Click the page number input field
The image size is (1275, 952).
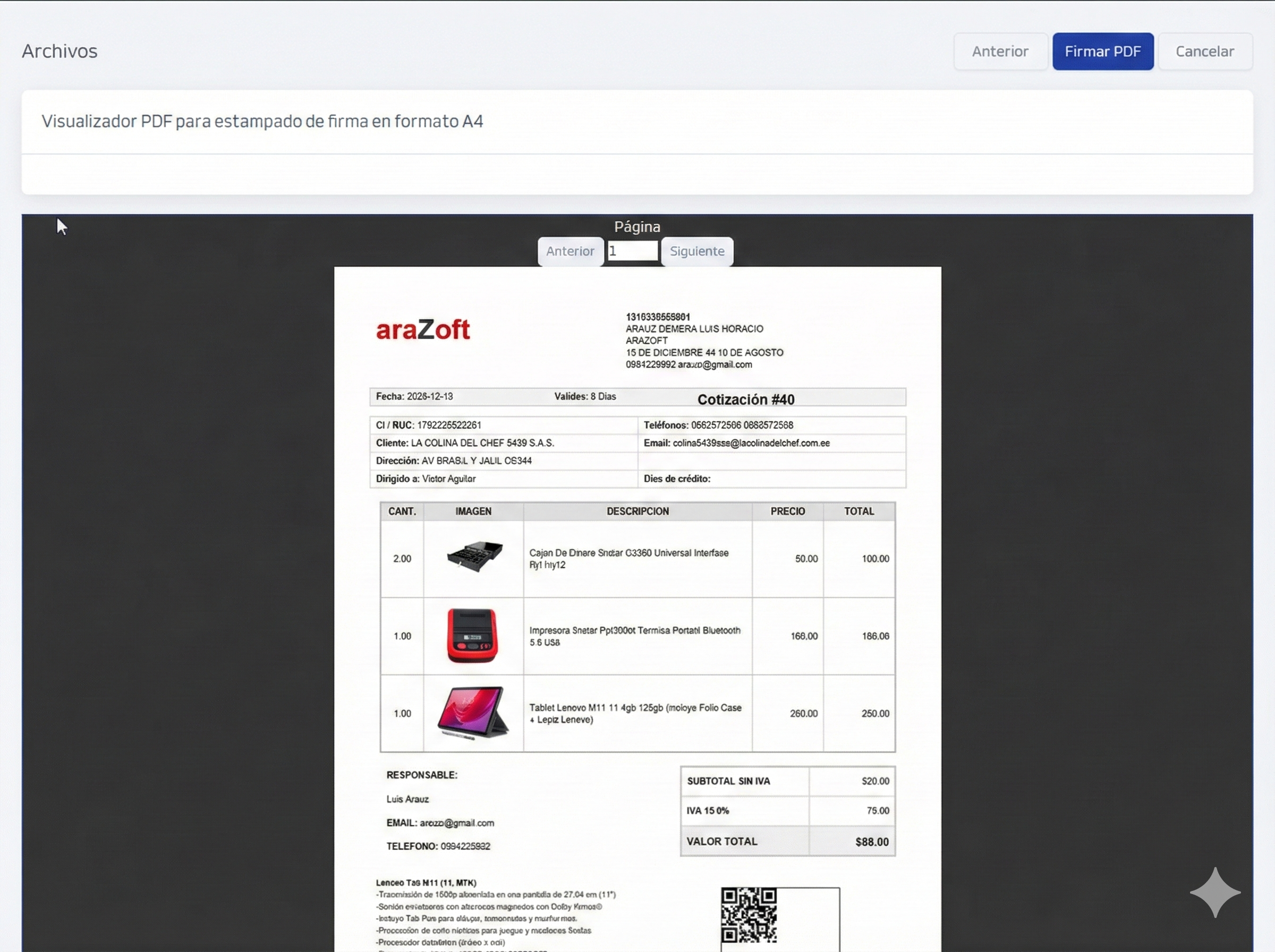[x=633, y=251]
